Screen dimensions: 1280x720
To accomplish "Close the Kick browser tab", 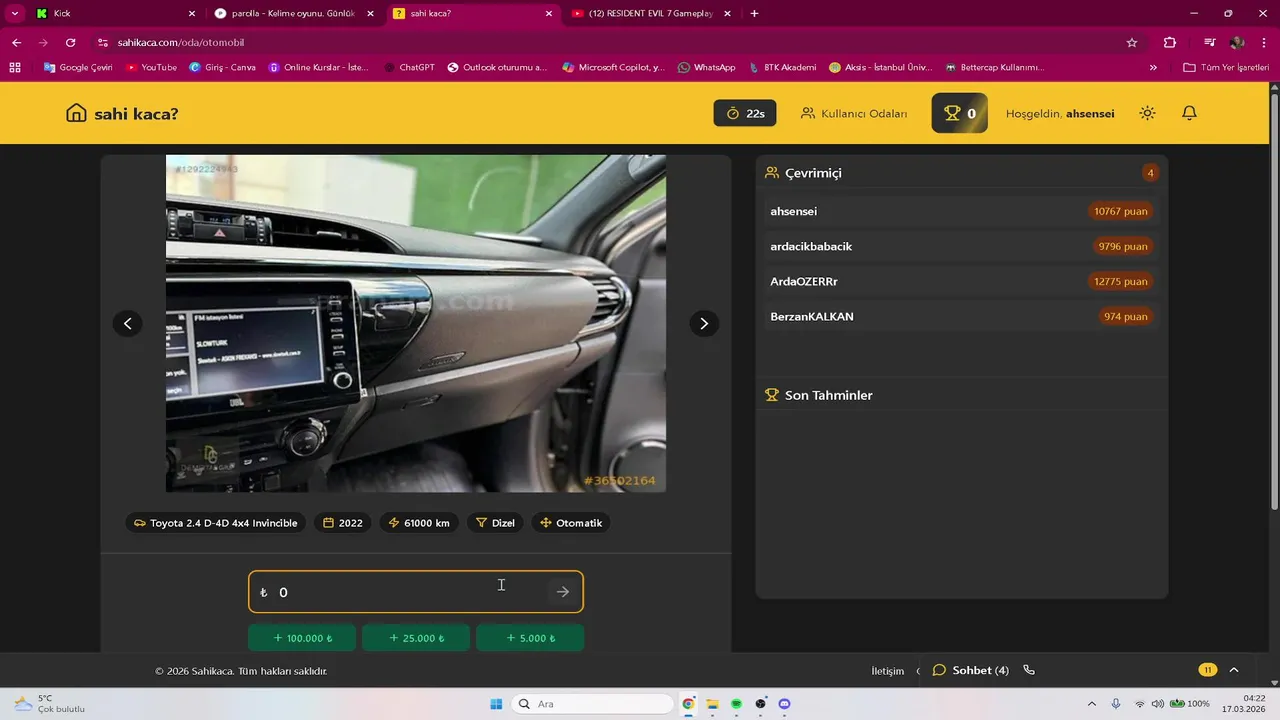I will [191, 13].
